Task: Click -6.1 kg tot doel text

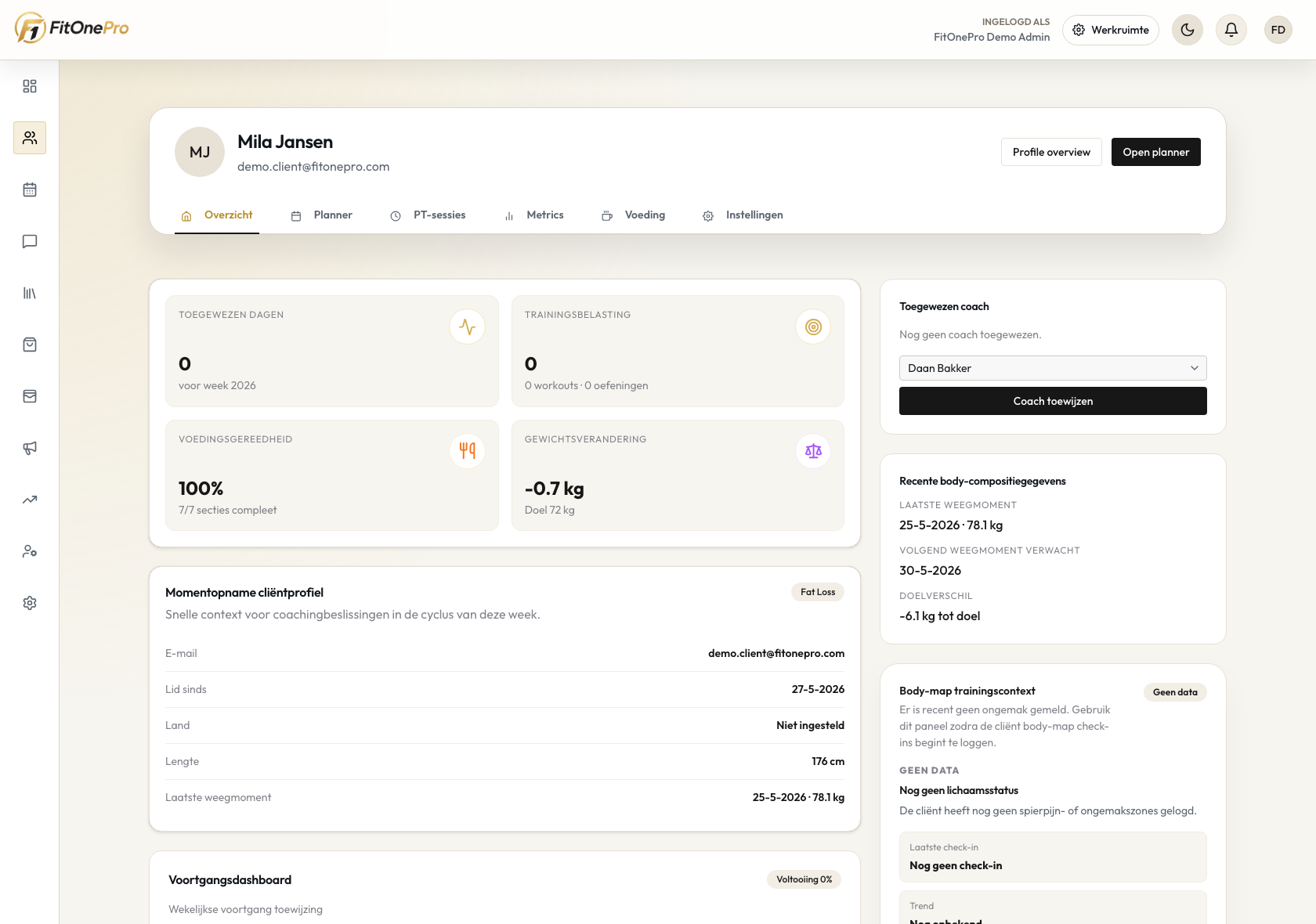Action: 939,616
